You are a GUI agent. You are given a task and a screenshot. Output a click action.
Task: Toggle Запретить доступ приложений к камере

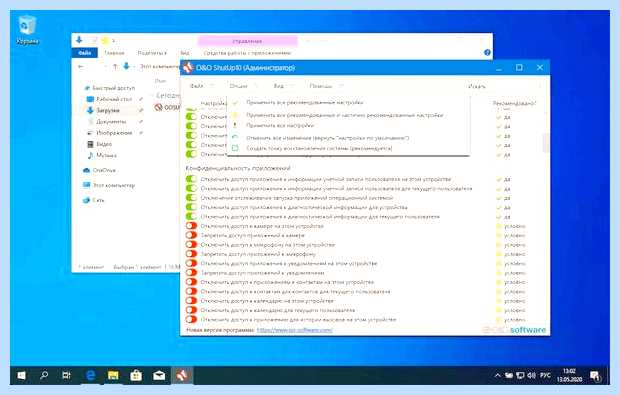point(191,235)
